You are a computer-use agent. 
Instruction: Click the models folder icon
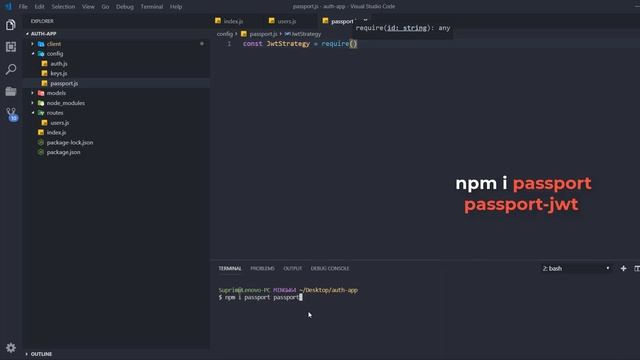[x=41, y=93]
